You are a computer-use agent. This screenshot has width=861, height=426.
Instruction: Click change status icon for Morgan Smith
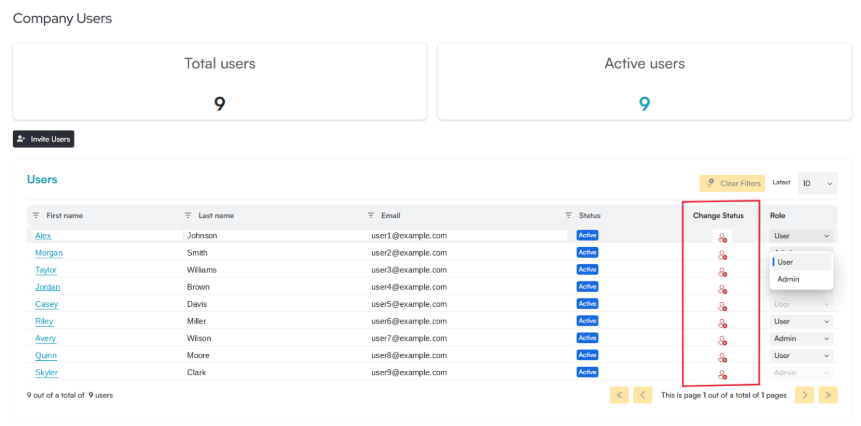click(x=722, y=255)
